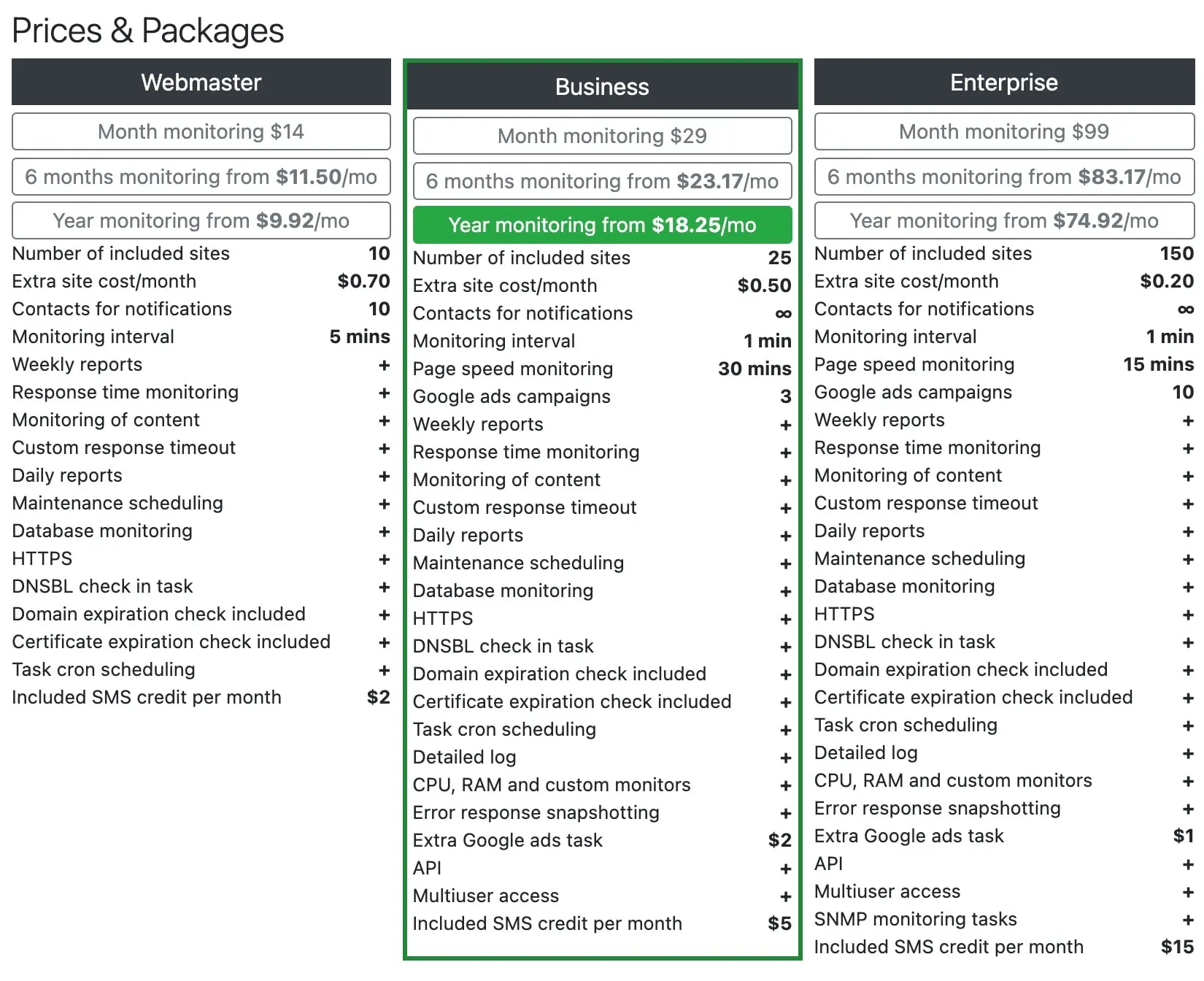Choose Webmaster 6 months monitoring $11.50/mo

coord(201,177)
